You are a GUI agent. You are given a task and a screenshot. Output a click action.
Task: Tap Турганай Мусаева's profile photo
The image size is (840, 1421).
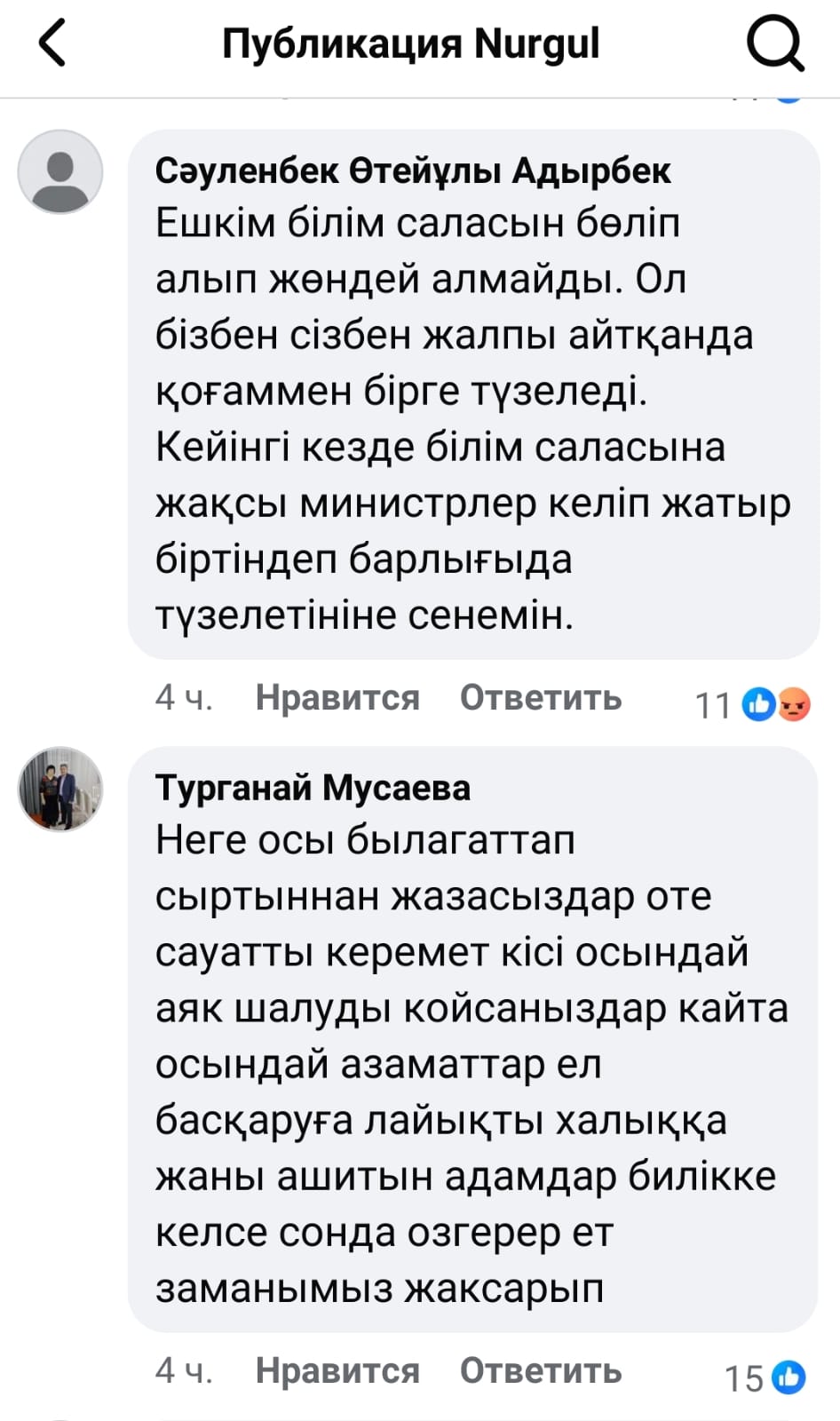[x=60, y=789]
